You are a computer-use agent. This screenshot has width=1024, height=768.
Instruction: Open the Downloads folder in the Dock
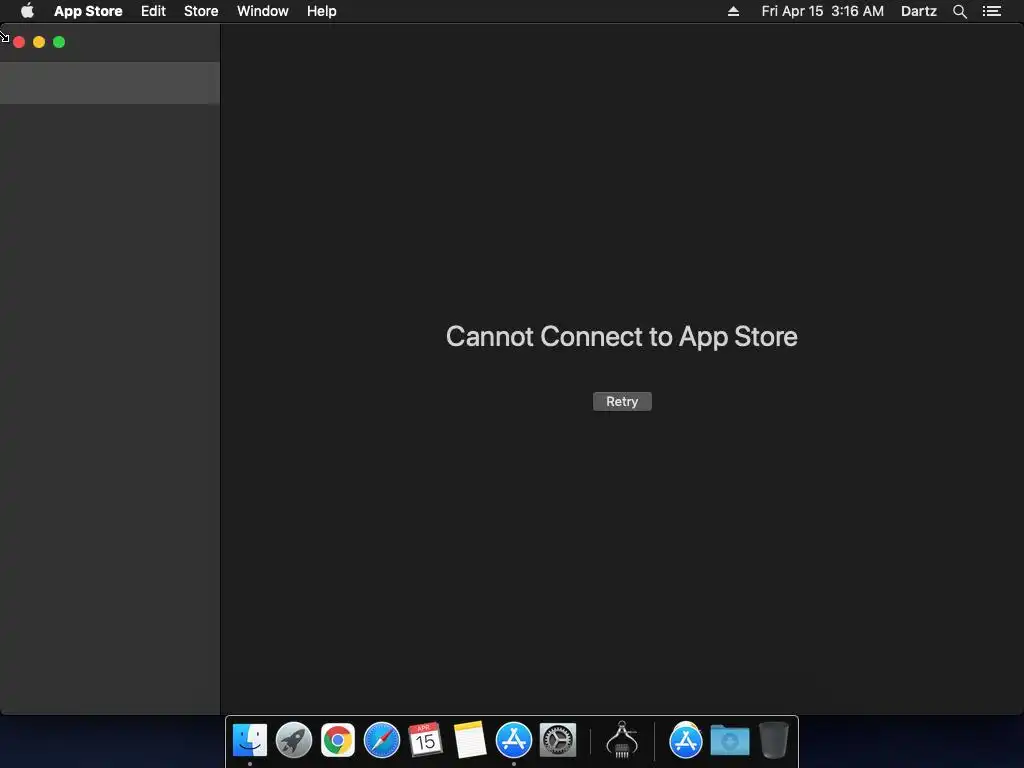pyautogui.click(x=730, y=740)
